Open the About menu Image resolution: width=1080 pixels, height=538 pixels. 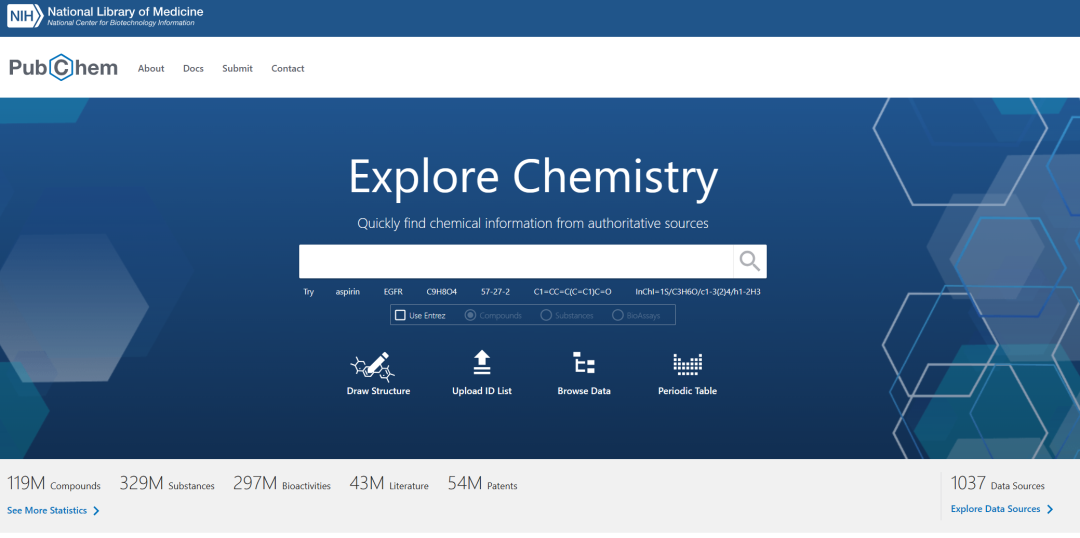[x=151, y=68]
